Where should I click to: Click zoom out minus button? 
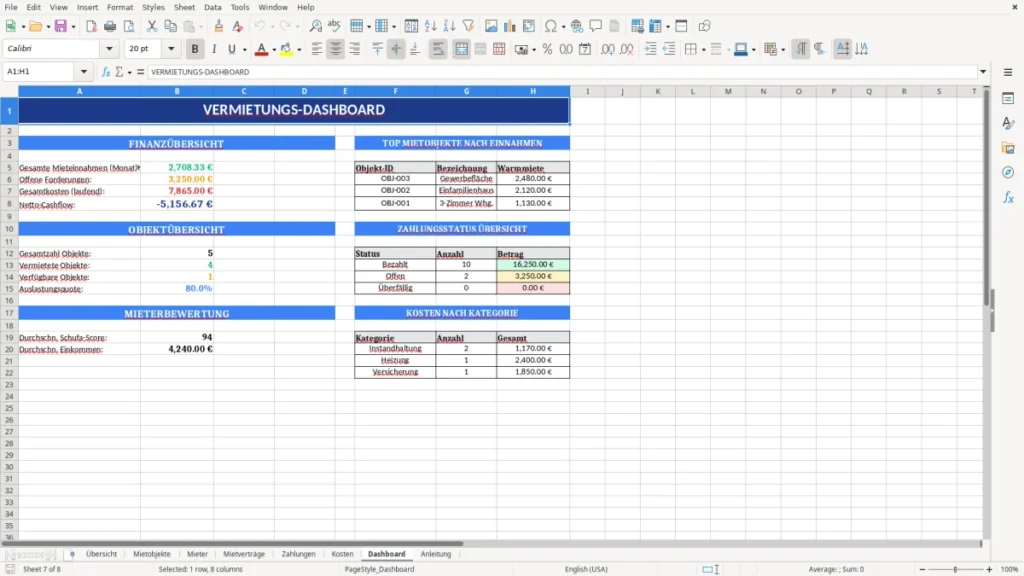click(922, 569)
